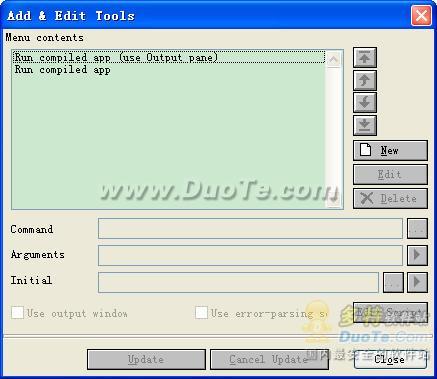Select the second 'Run compiled app' entry
This screenshot has width=437, height=379.
169,70
